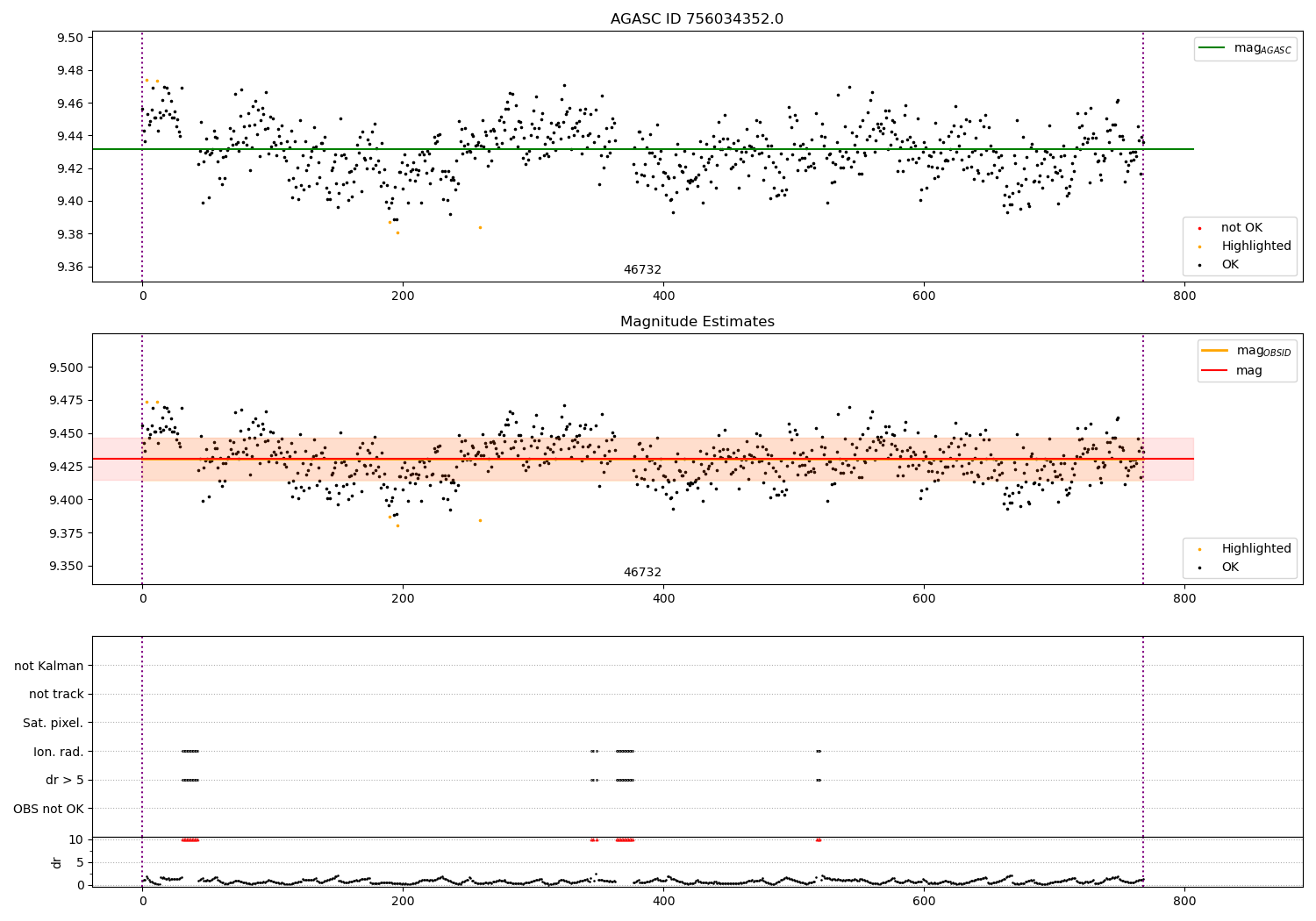Click the 9.450 y-axis tick label
The image size is (1316, 921).
coord(66,433)
